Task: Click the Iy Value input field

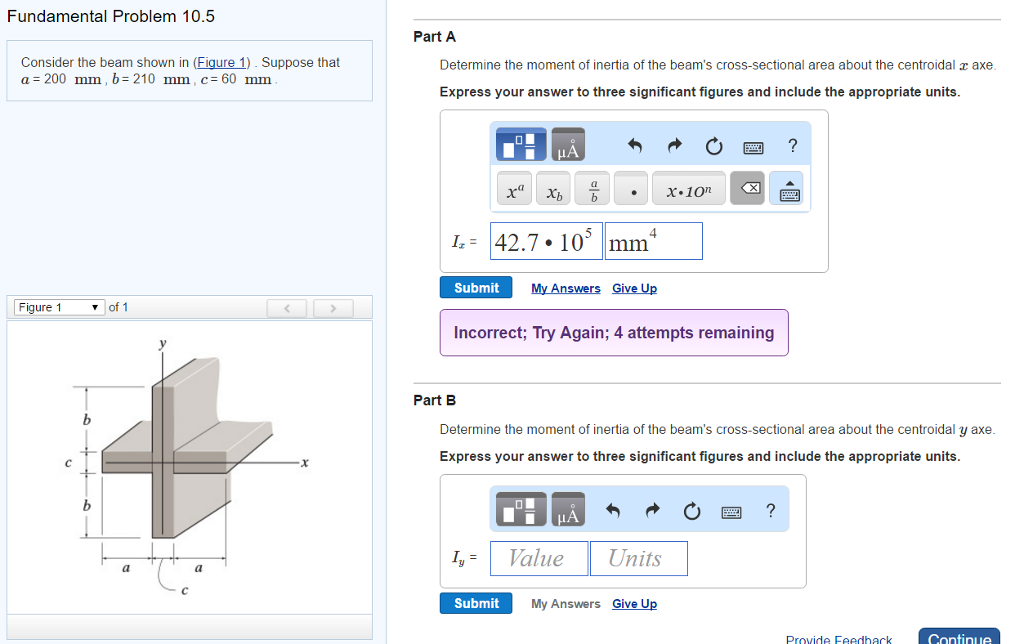Action: click(539, 558)
